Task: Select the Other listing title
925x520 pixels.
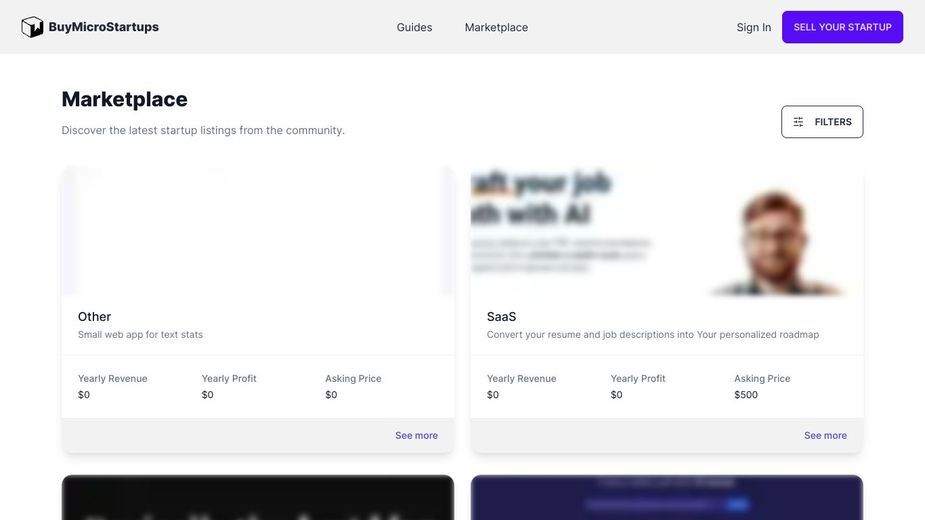Action: 94,317
